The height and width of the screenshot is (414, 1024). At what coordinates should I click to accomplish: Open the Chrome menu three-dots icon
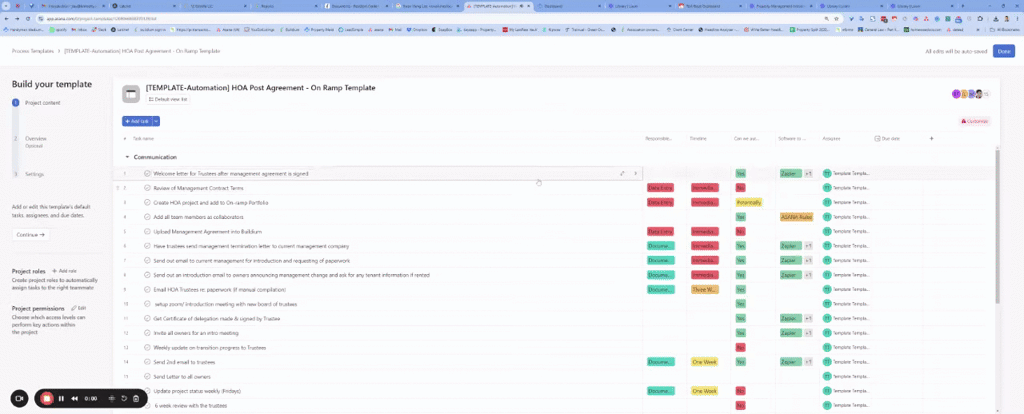1018,19
